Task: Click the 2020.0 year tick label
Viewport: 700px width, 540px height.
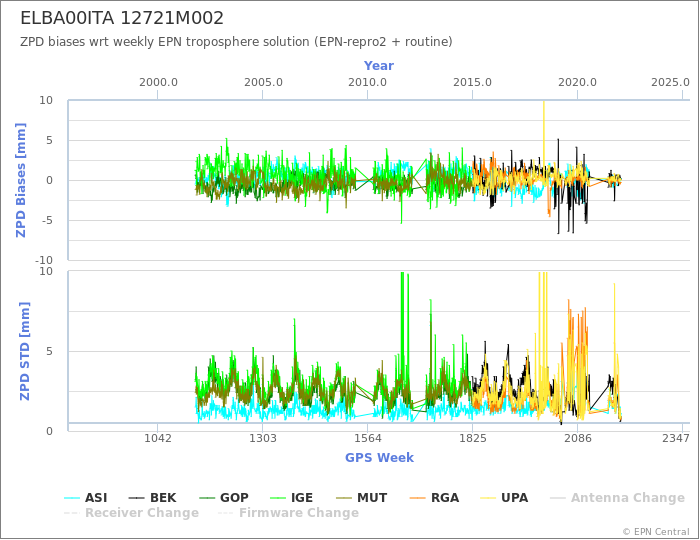Action: [x=577, y=83]
